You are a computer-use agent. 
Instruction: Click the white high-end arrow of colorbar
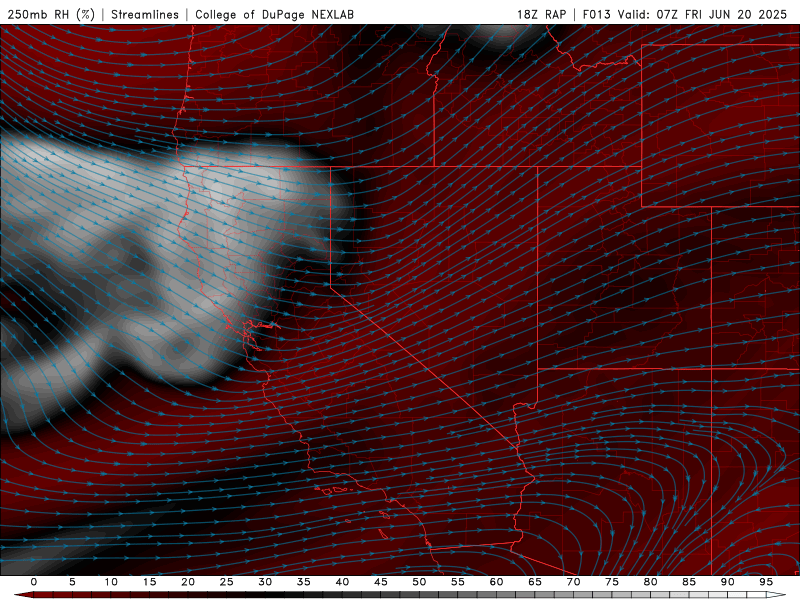coord(776,595)
